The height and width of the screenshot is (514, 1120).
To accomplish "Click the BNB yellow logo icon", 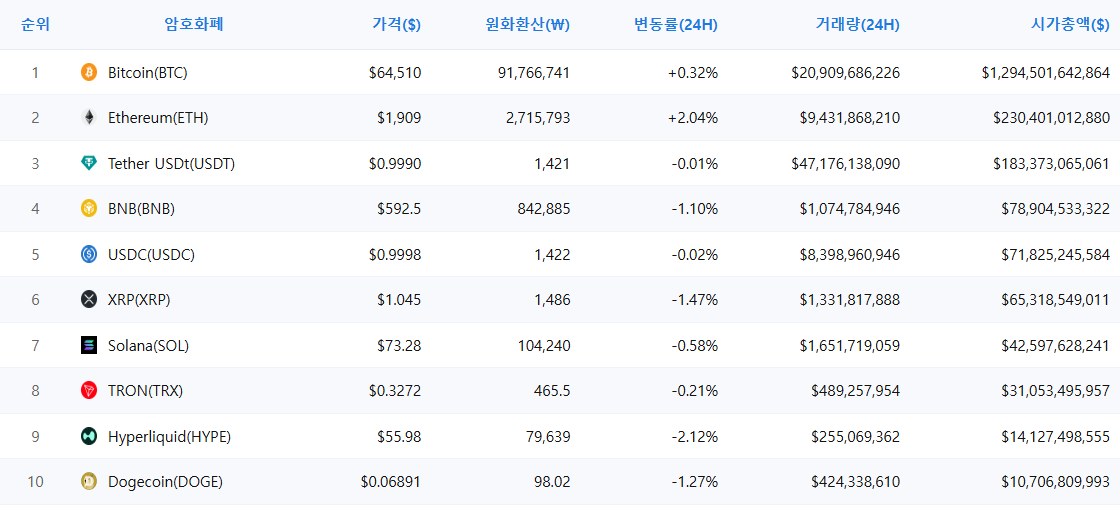I will coord(89,208).
